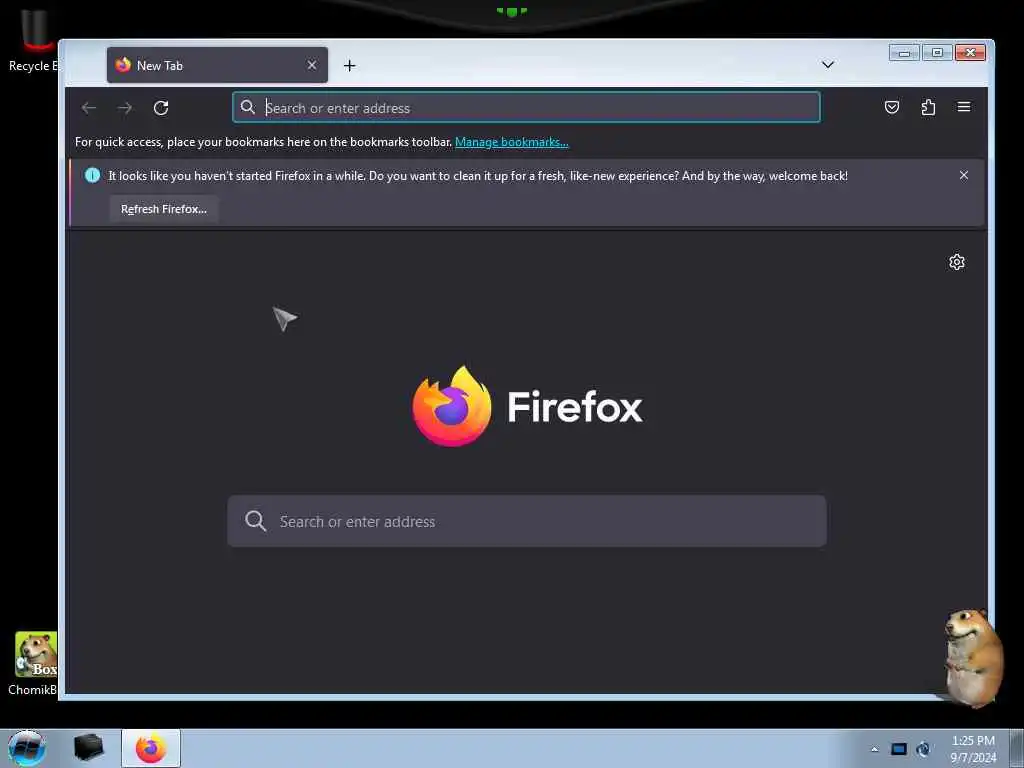Select the New Tab tab
This screenshot has height=768, width=1024.
tap(217, 65)
